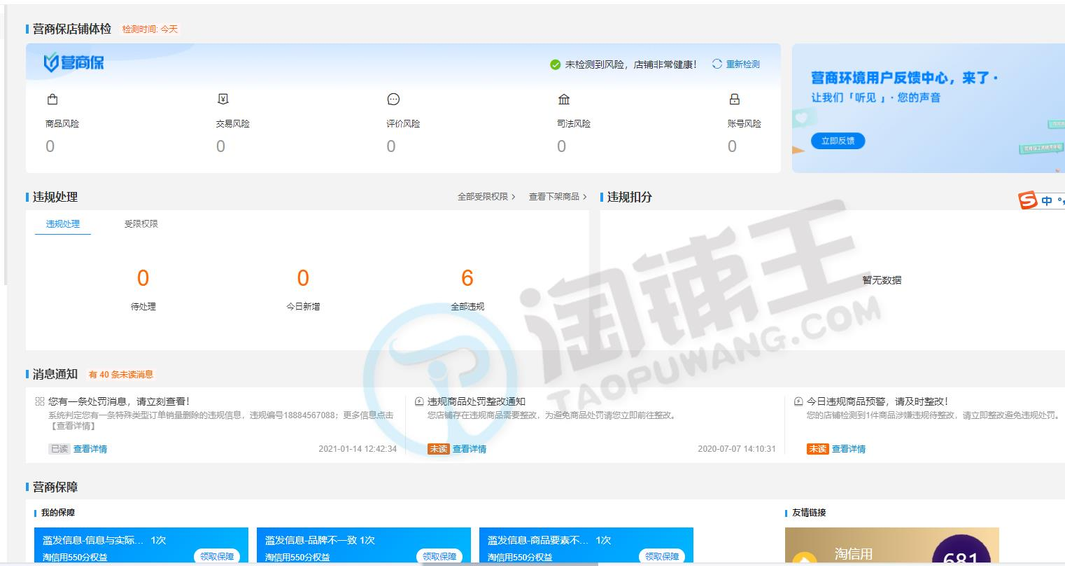Click 领取保障 on 滥发信息-商品要素不 card
The image size is (1065, 566).
[x=662, y=556]
